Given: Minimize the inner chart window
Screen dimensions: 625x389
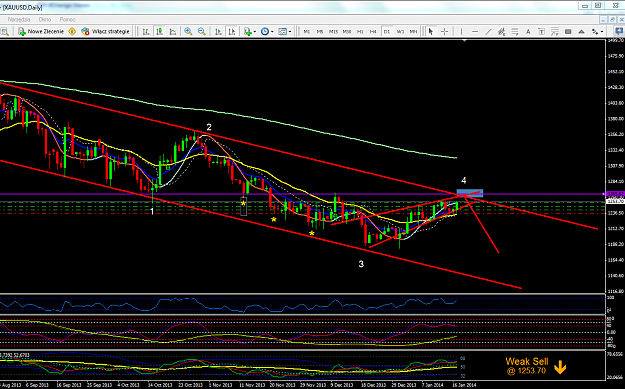Looking at the screenshot, I should tap(604, 19).
